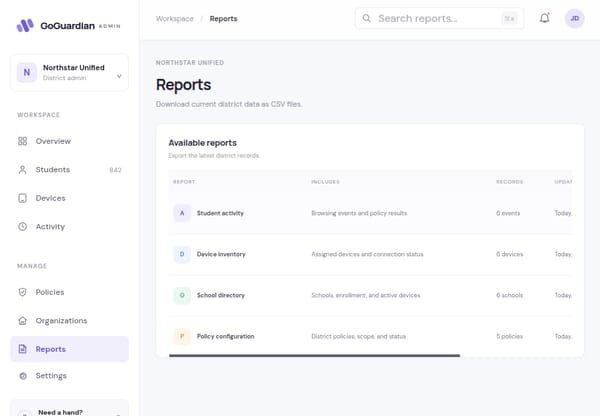Image resolution: width=600 pixels, height=416 pixels.
Task: Click the '6 devices' record count
Action: pos(510,254)
